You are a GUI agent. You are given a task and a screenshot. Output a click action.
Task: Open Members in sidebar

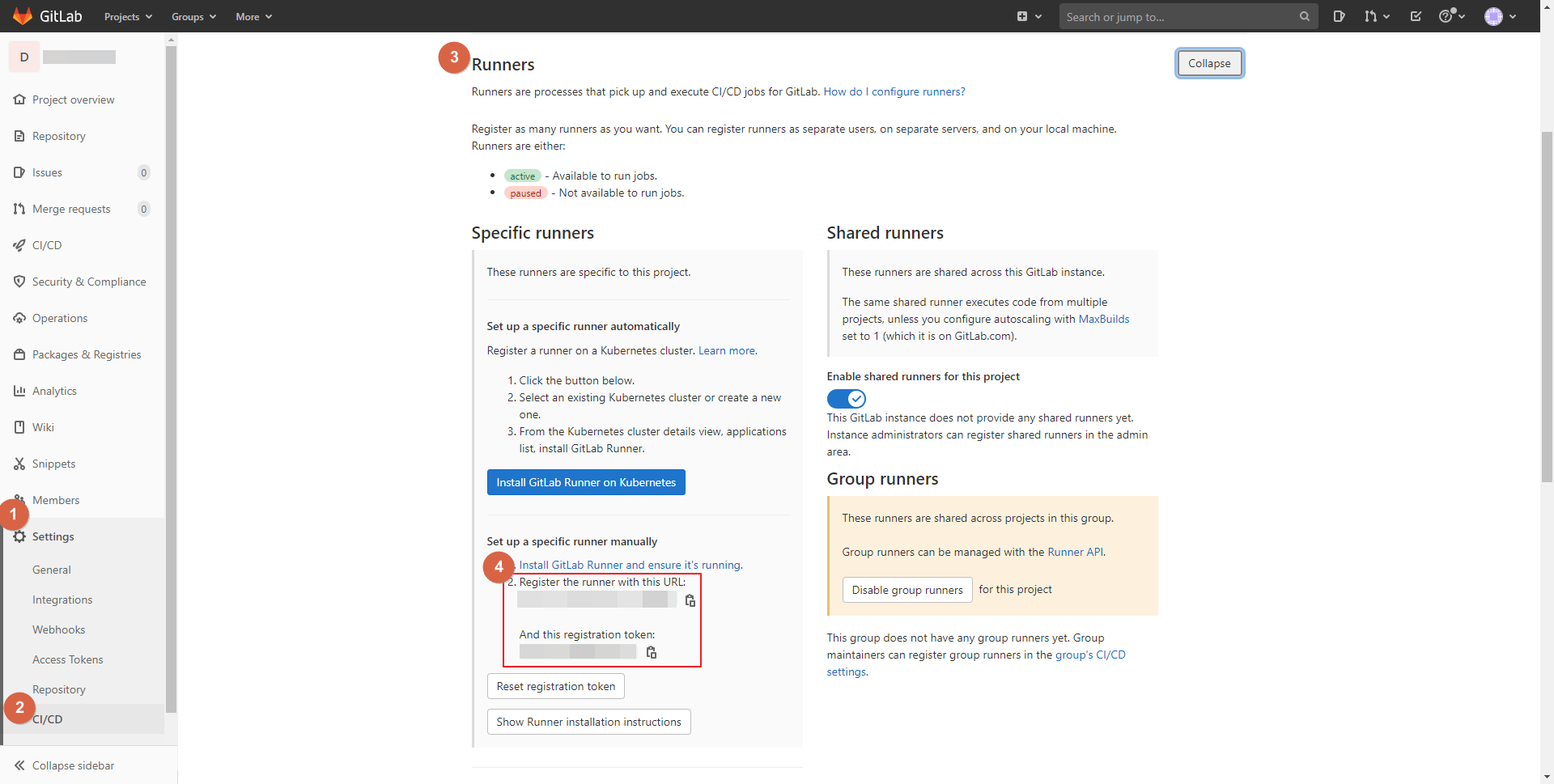(56, 500)
